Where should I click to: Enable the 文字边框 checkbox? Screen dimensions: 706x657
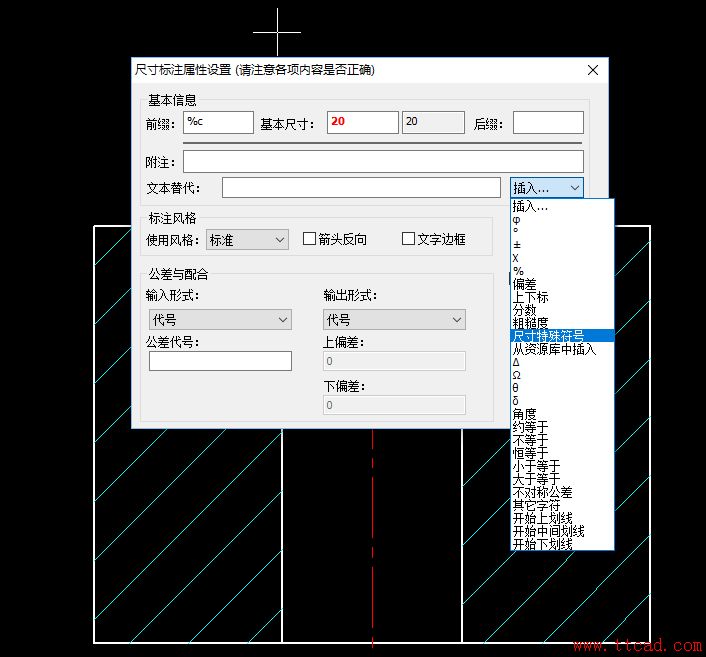(x=408, y=239)
